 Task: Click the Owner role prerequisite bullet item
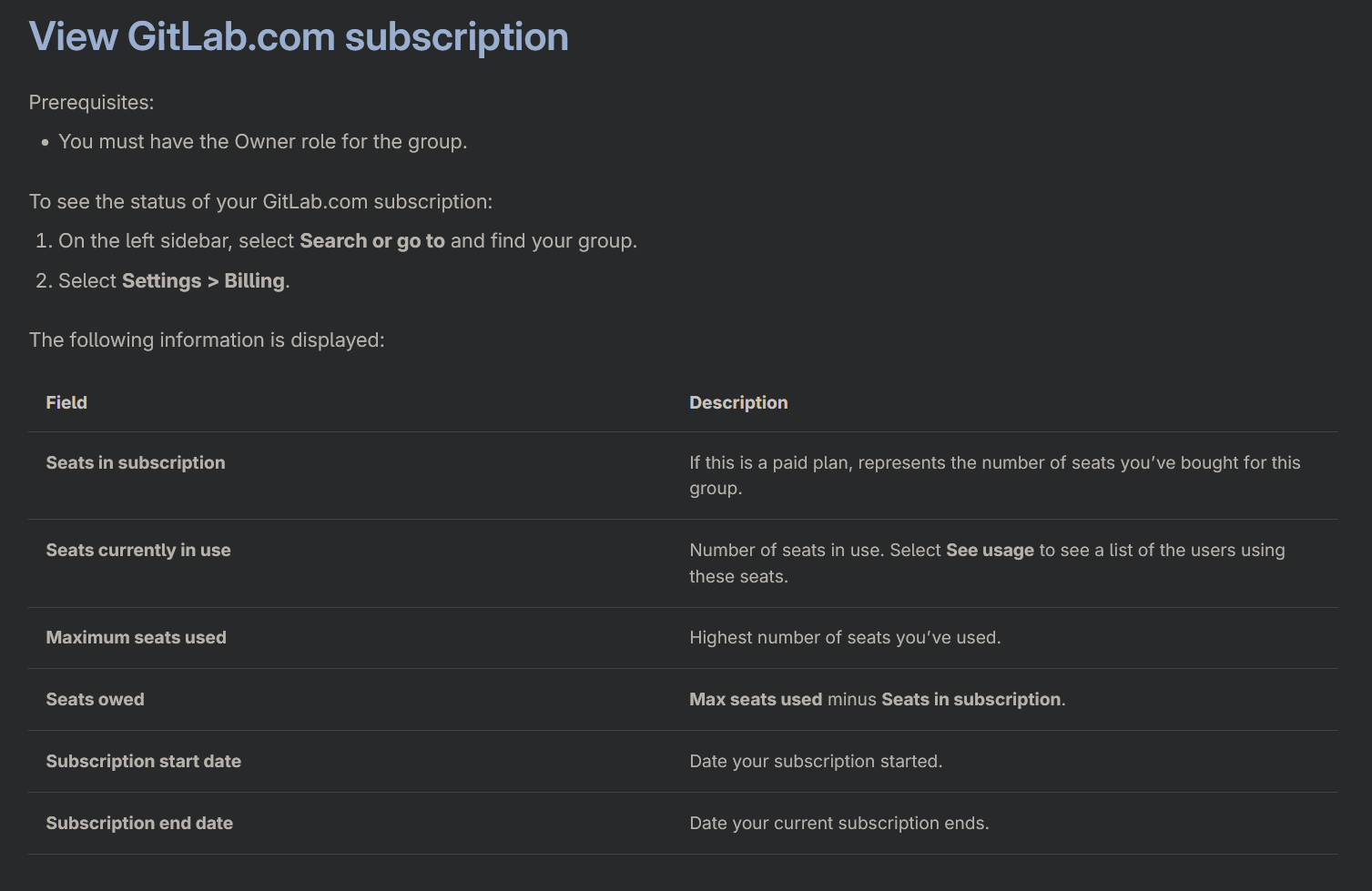point(262,142)
